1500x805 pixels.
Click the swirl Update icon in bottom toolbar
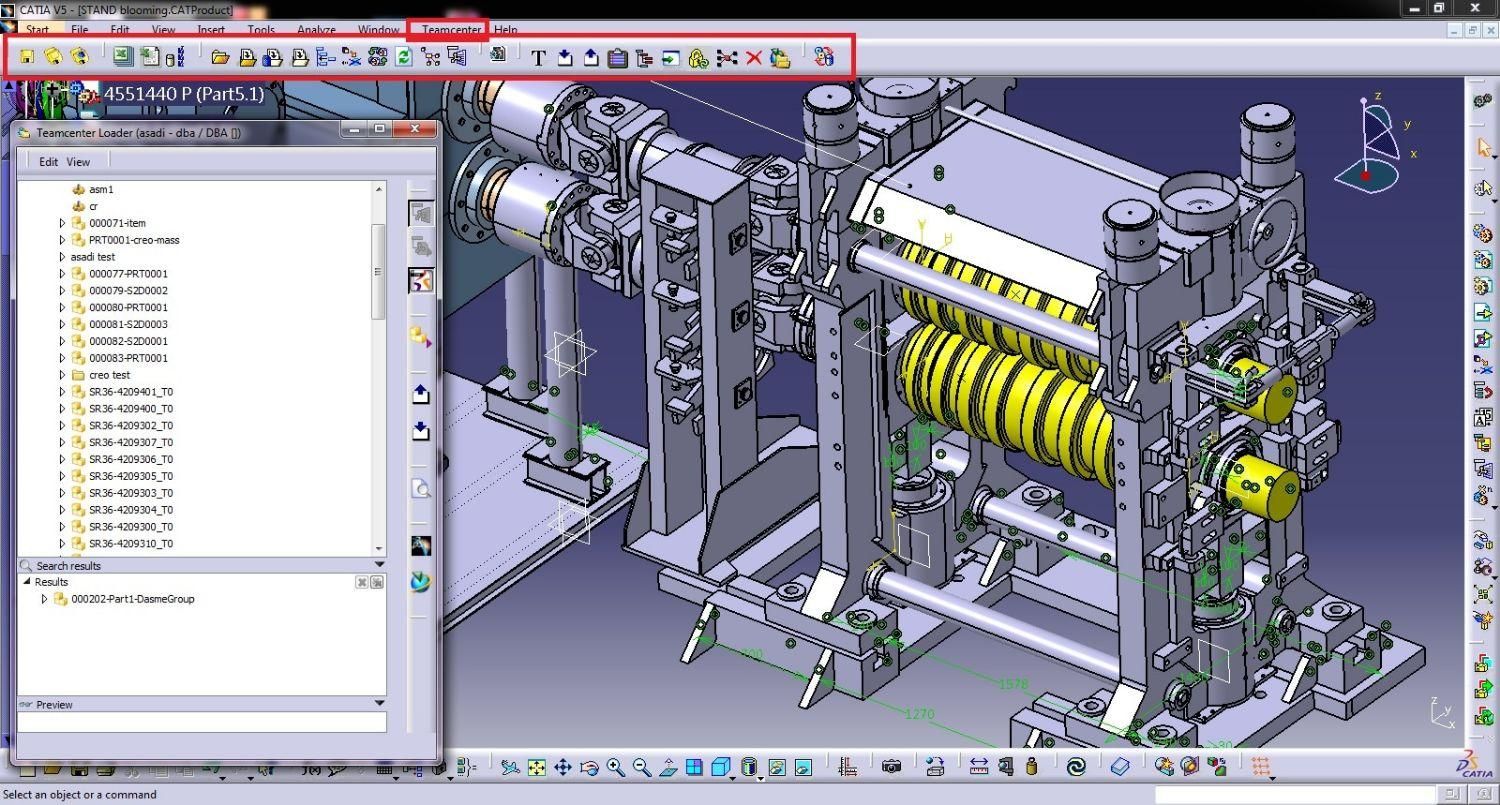(x=1076, y=767)
